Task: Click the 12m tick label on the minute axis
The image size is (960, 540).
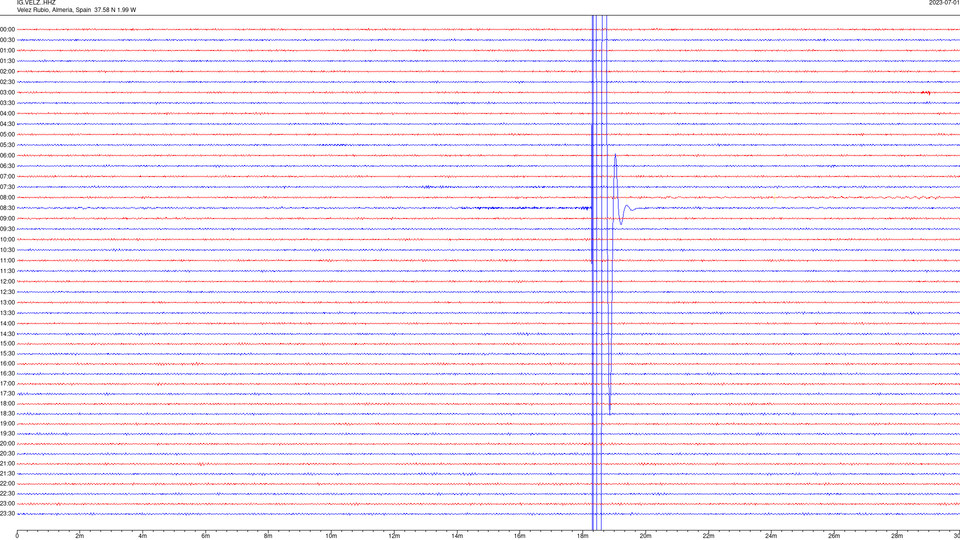Action: [x=394, y=536]
